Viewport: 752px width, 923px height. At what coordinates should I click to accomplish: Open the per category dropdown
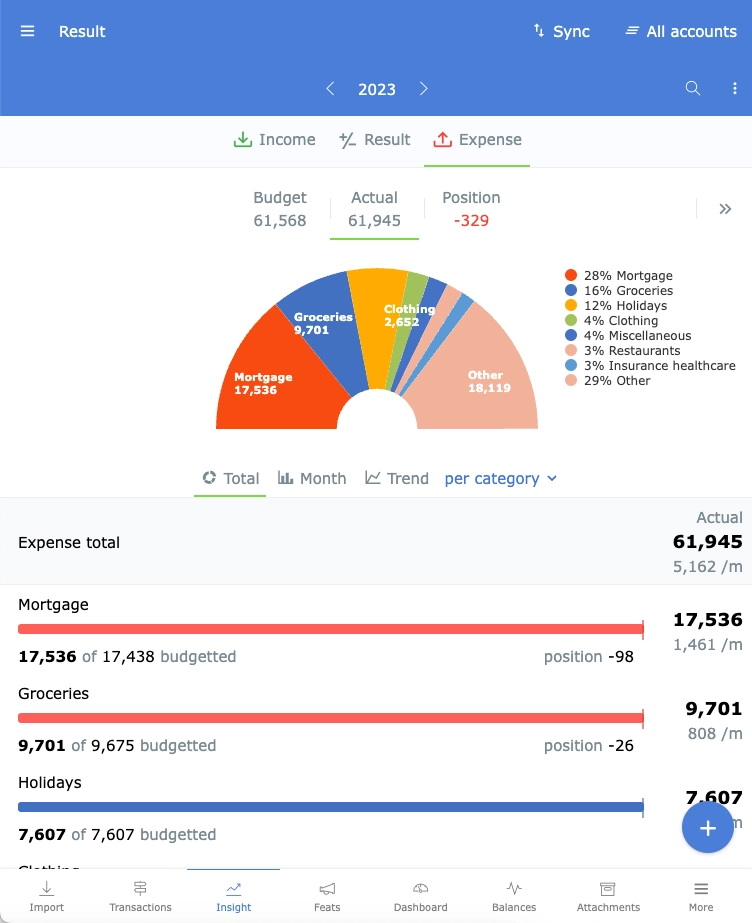coord(500,478)
